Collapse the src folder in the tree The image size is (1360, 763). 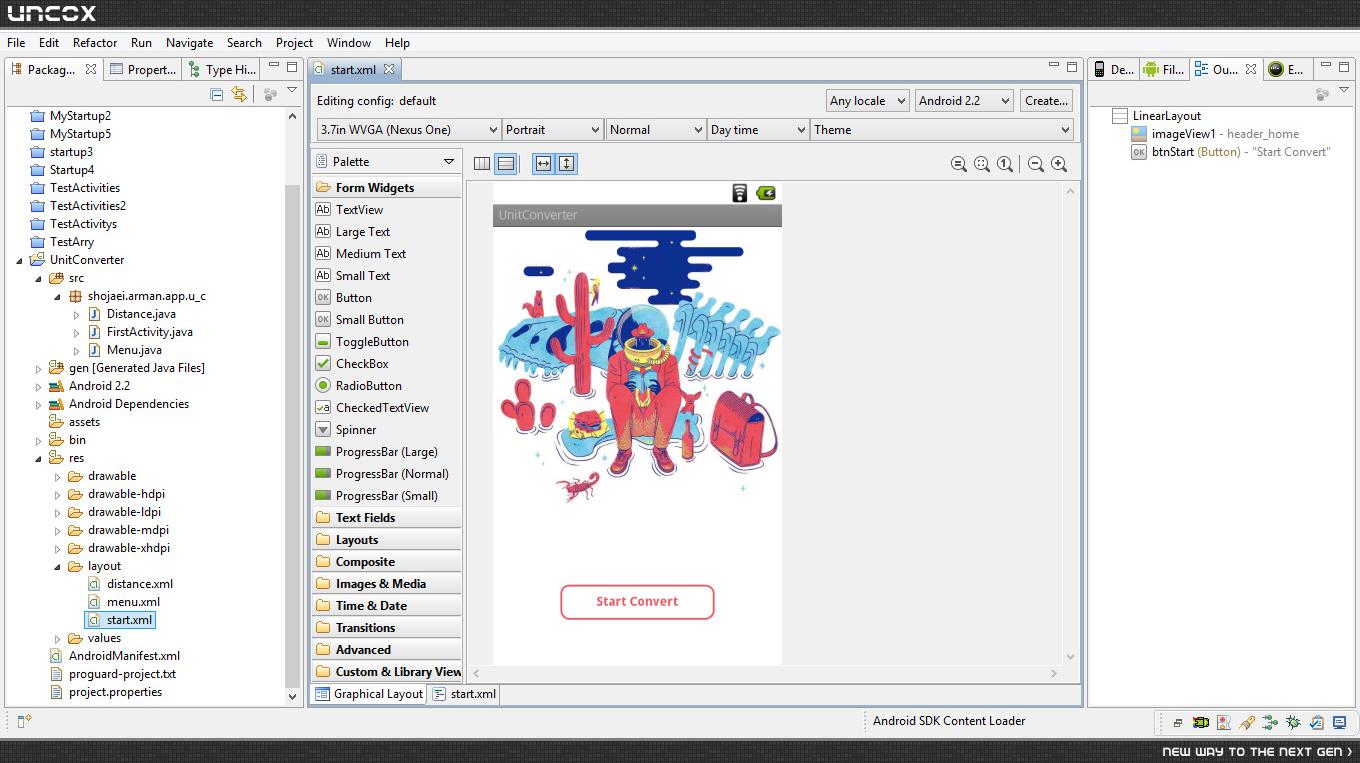pos(39,278)
